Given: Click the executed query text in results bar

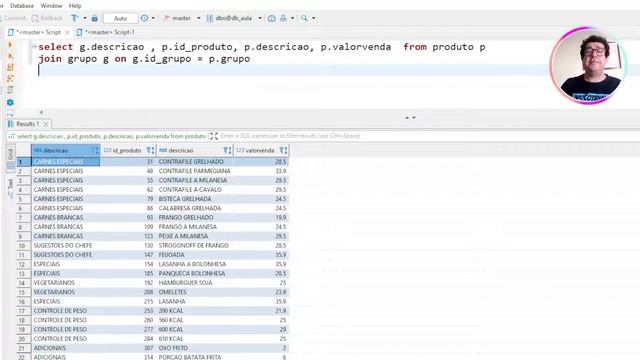Looking at the screenshot, I should [111, 136].
